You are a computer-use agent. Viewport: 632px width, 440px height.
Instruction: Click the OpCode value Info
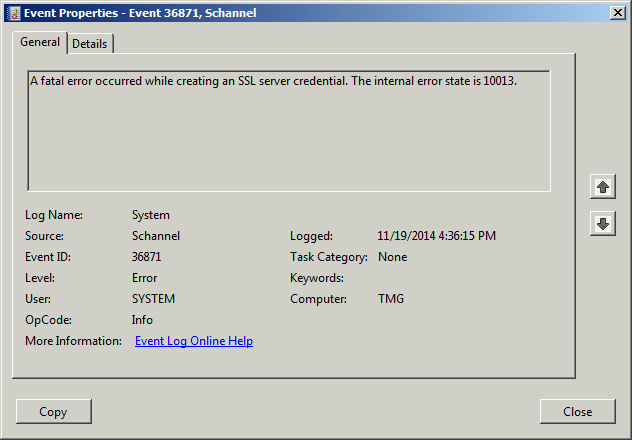tap(142, 320)
